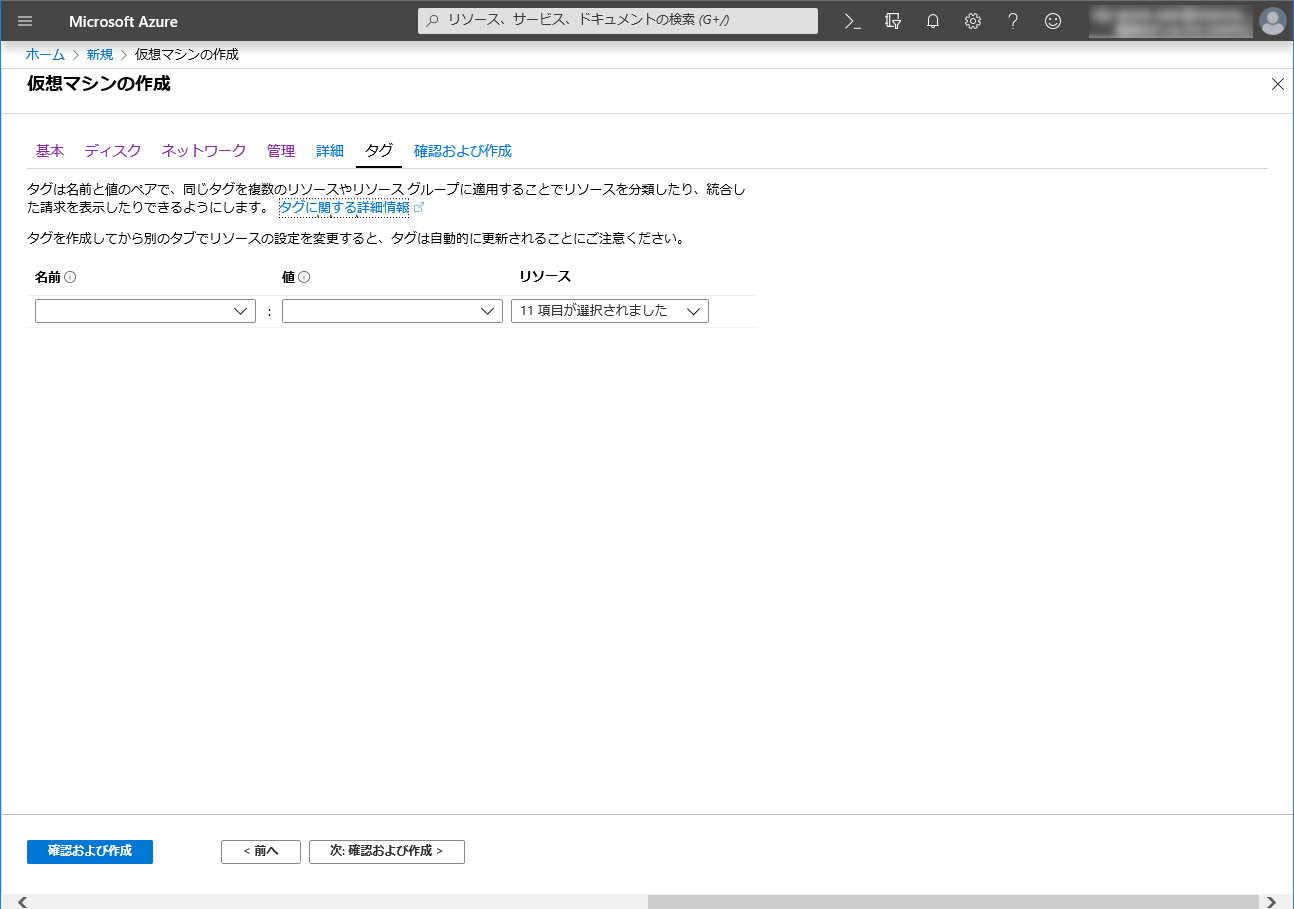Open the notifications bell
1294x909 pixels.
(933, 21)
